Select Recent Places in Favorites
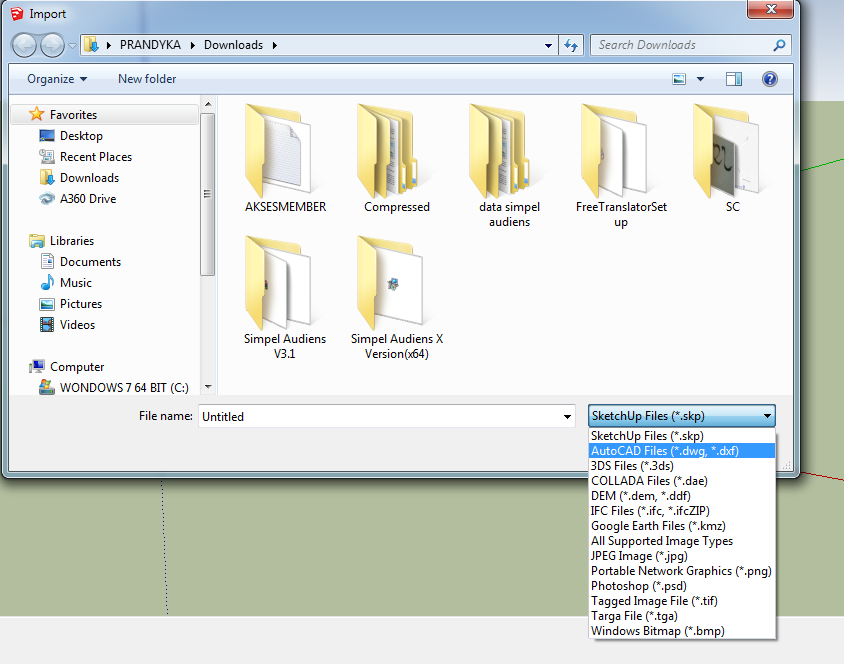 pyautogui.click(x=96, y=157)
